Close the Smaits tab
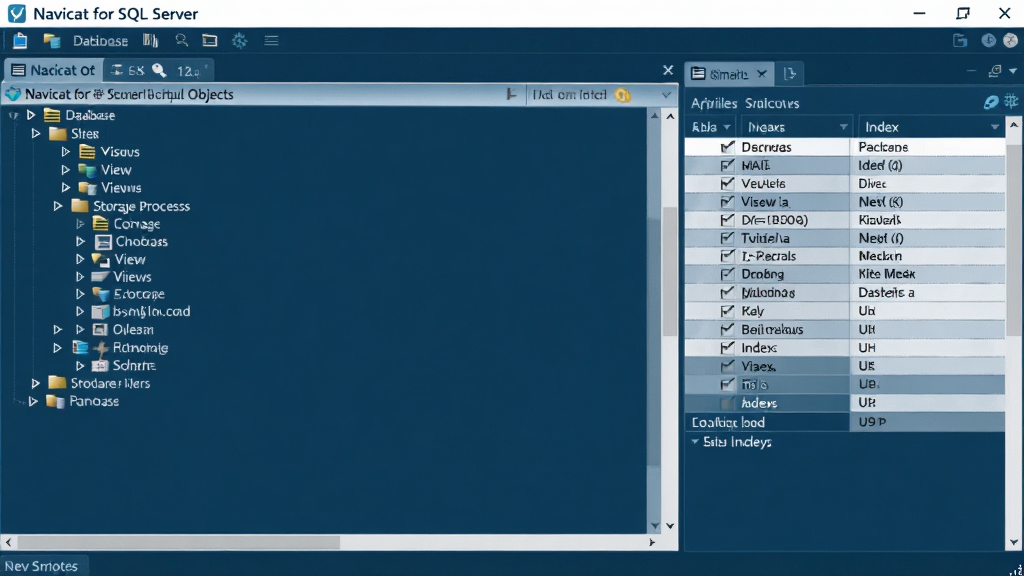This screenshot has height=576, width=1024. pyautogui.click(x=761, y=74)
